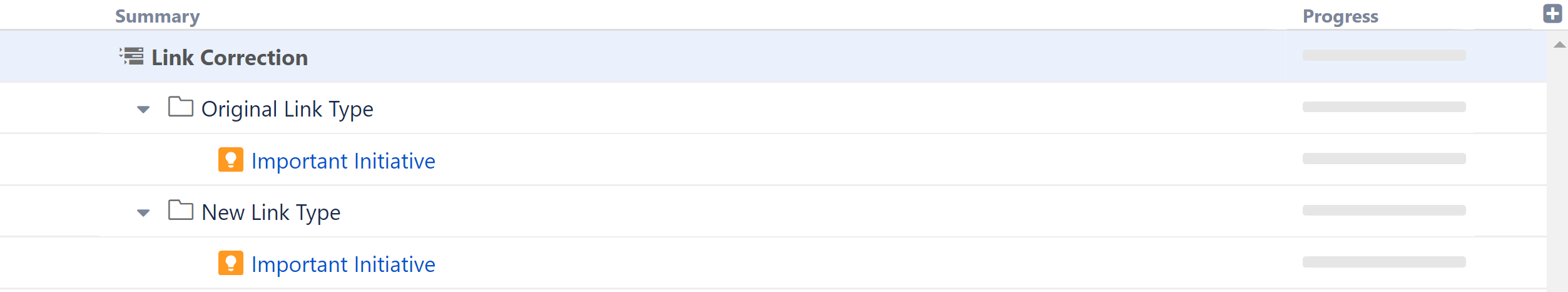Click the folder icon of Original Link Type
1568x292 pixels.
pos(181,107)
